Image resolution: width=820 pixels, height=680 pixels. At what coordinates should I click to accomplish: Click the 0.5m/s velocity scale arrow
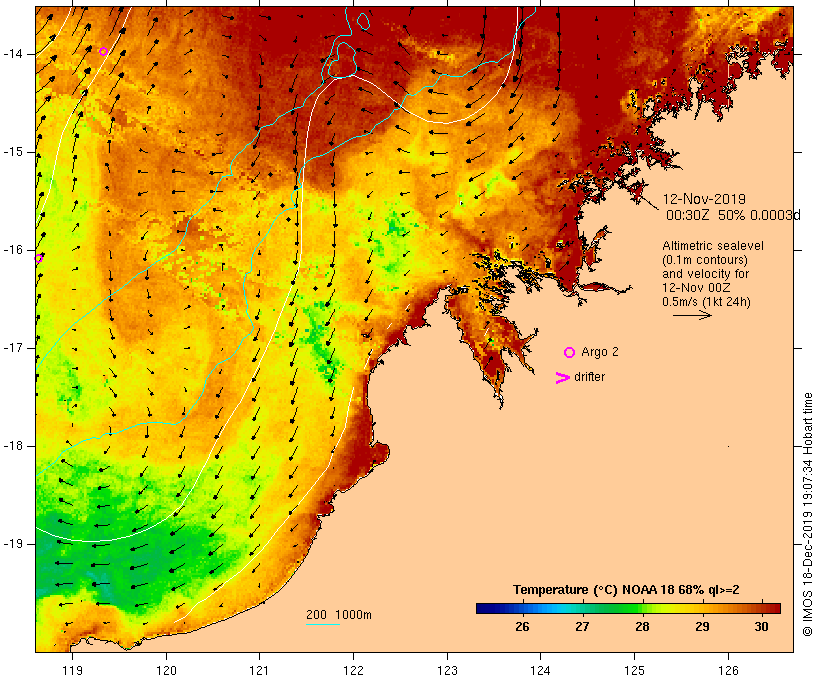point(692,315)
